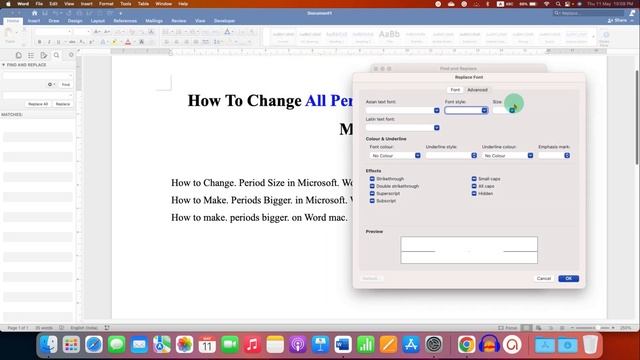
Task: Click Replace All in sidebar
Action: coord(38,104)
